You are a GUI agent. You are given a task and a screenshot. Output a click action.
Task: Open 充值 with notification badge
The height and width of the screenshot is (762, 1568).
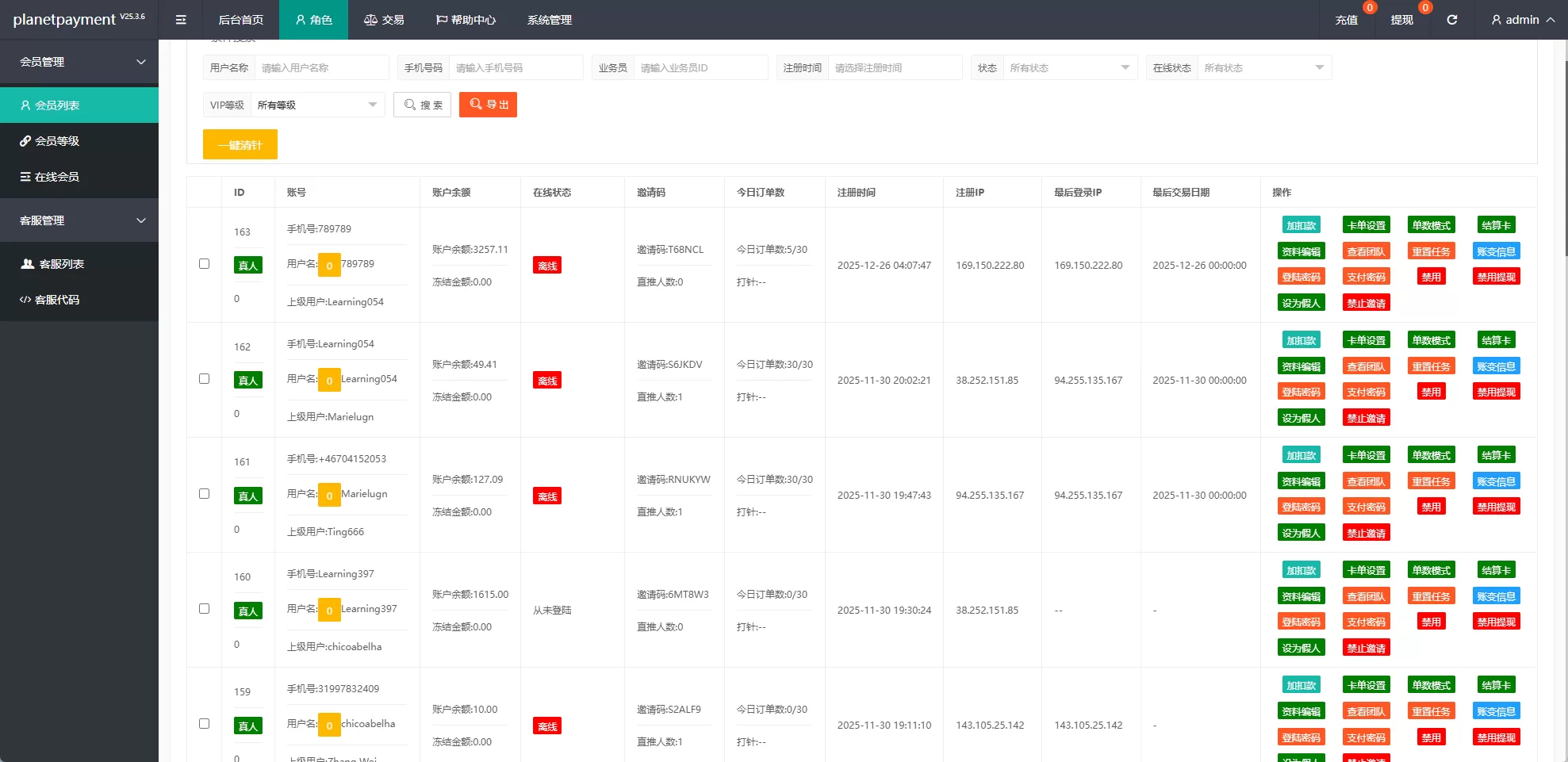[x=1346, y=20]
